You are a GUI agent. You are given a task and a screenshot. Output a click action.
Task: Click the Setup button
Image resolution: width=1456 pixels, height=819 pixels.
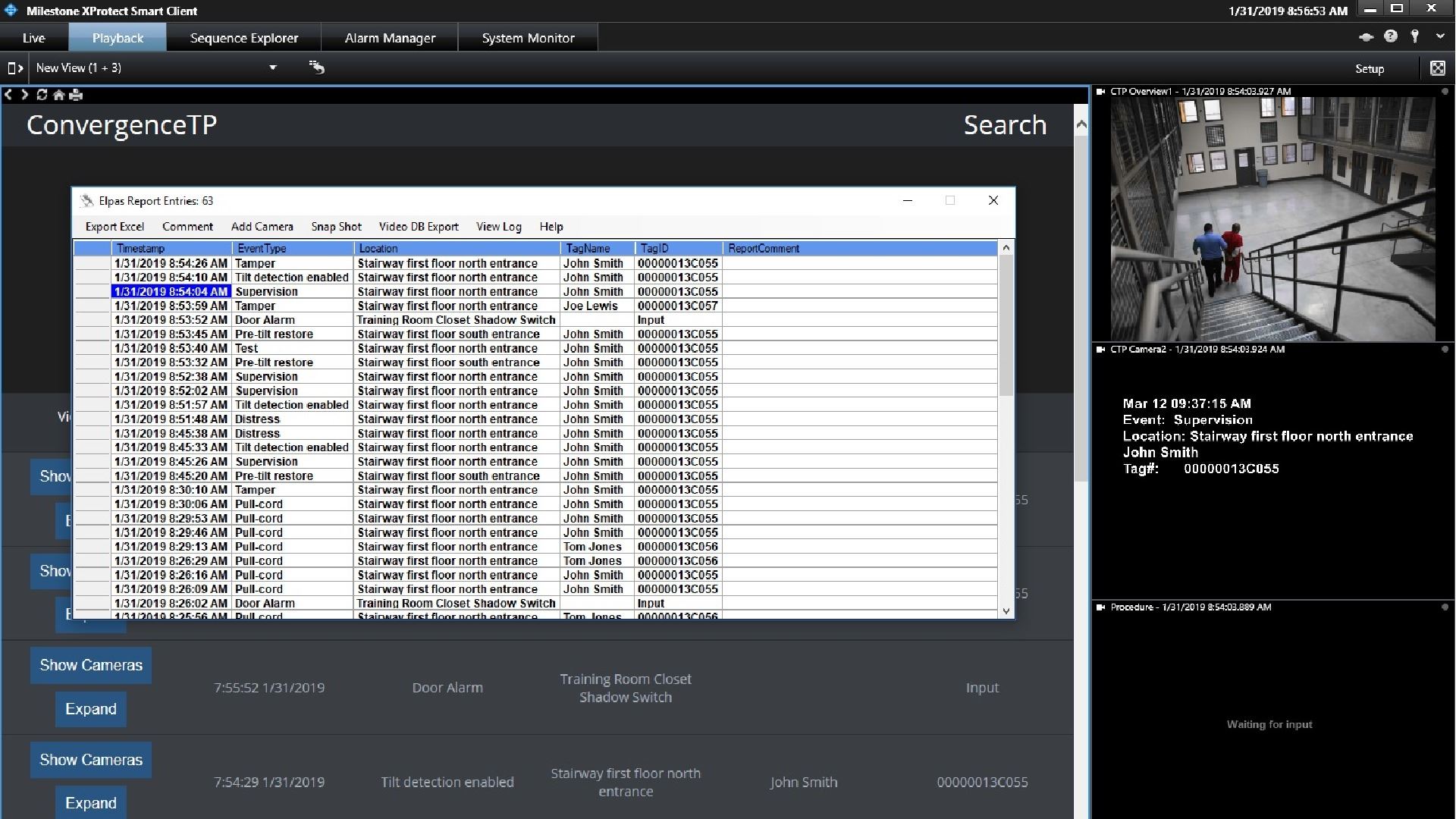coord(1370,69)
